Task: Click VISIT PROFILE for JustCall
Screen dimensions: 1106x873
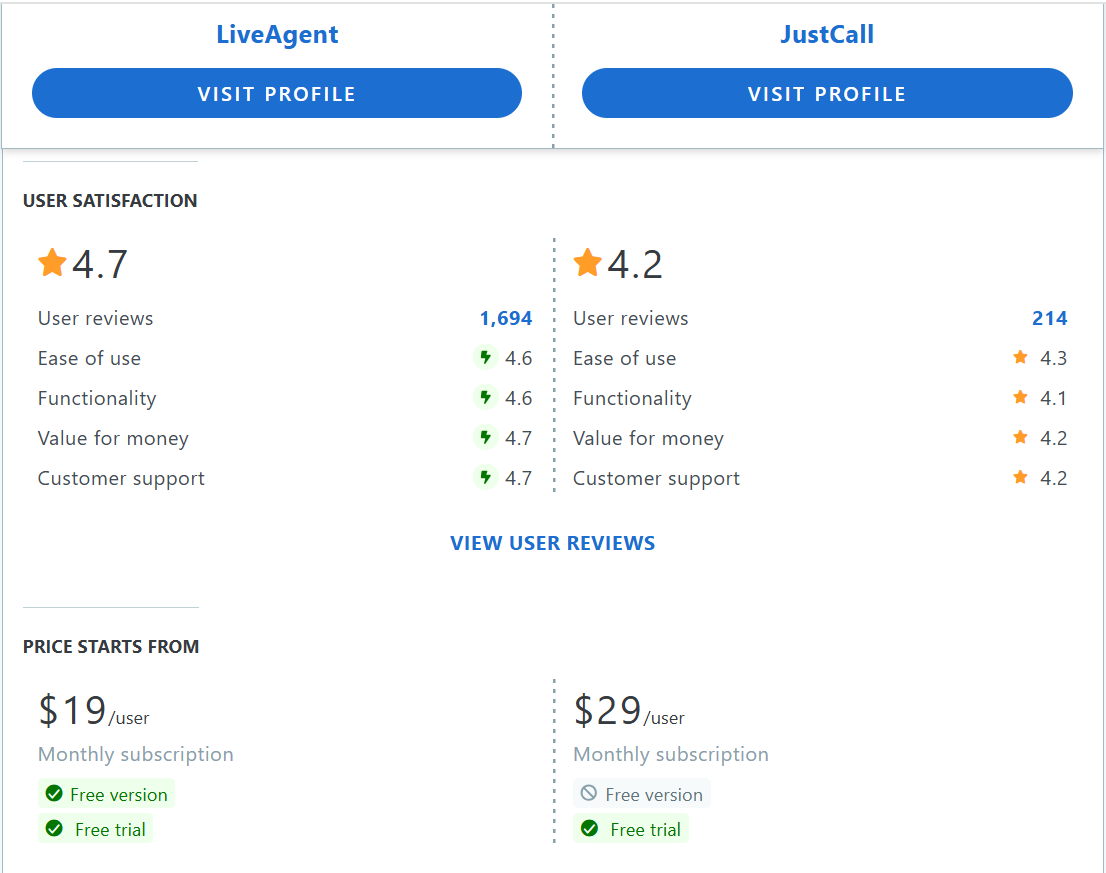Action: 827,93
